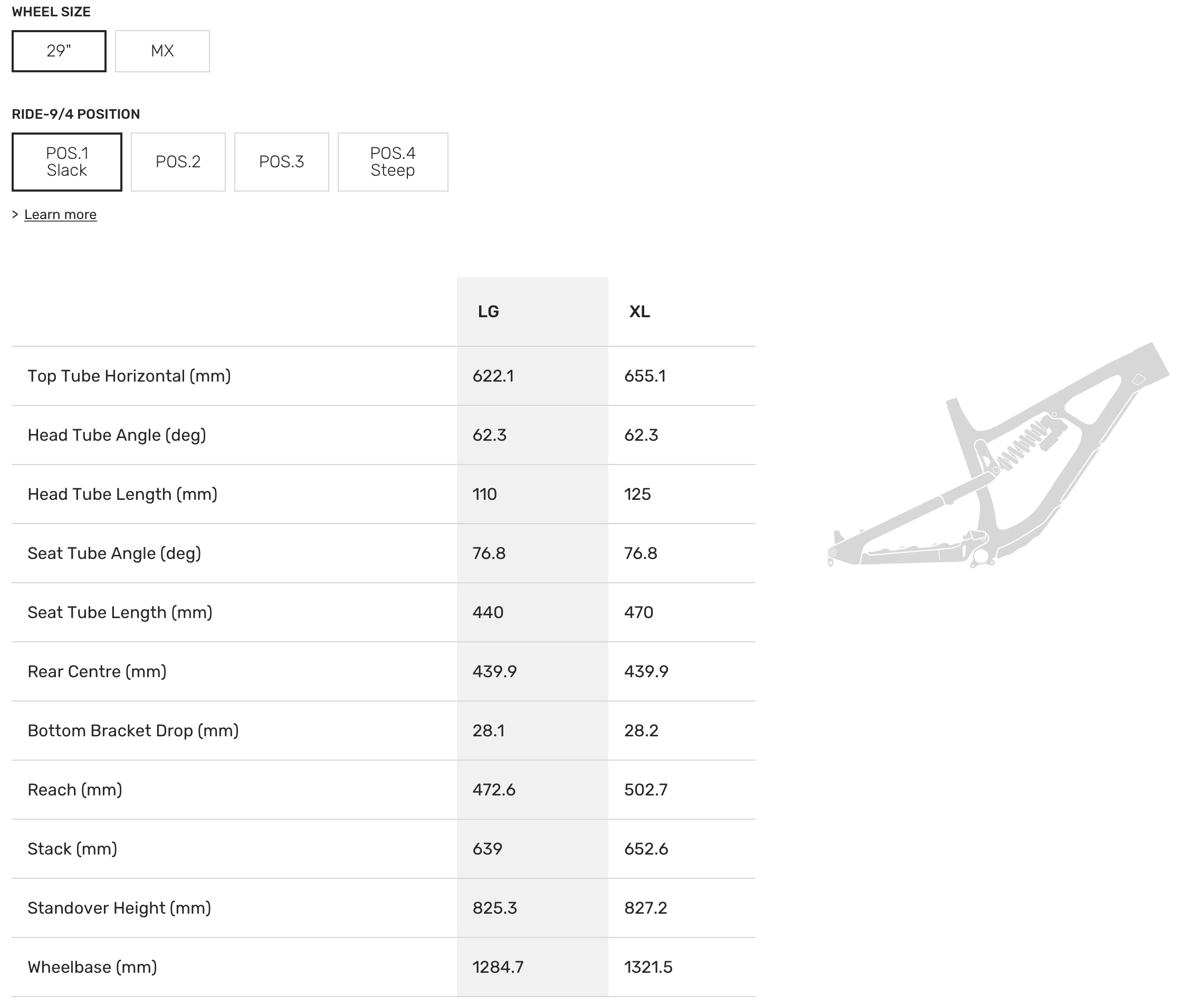Image resolution: width=1204 pixels, height=1005 pixels.
Task: Click the Reach (mm) row label
Action: 75,790
